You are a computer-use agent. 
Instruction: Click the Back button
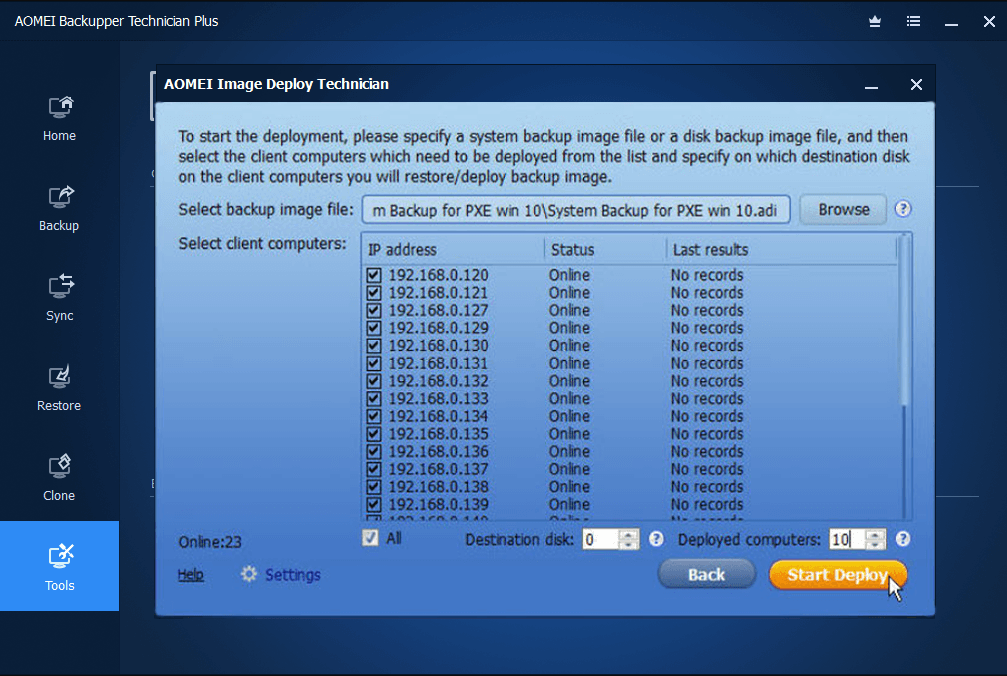[706, 575]
